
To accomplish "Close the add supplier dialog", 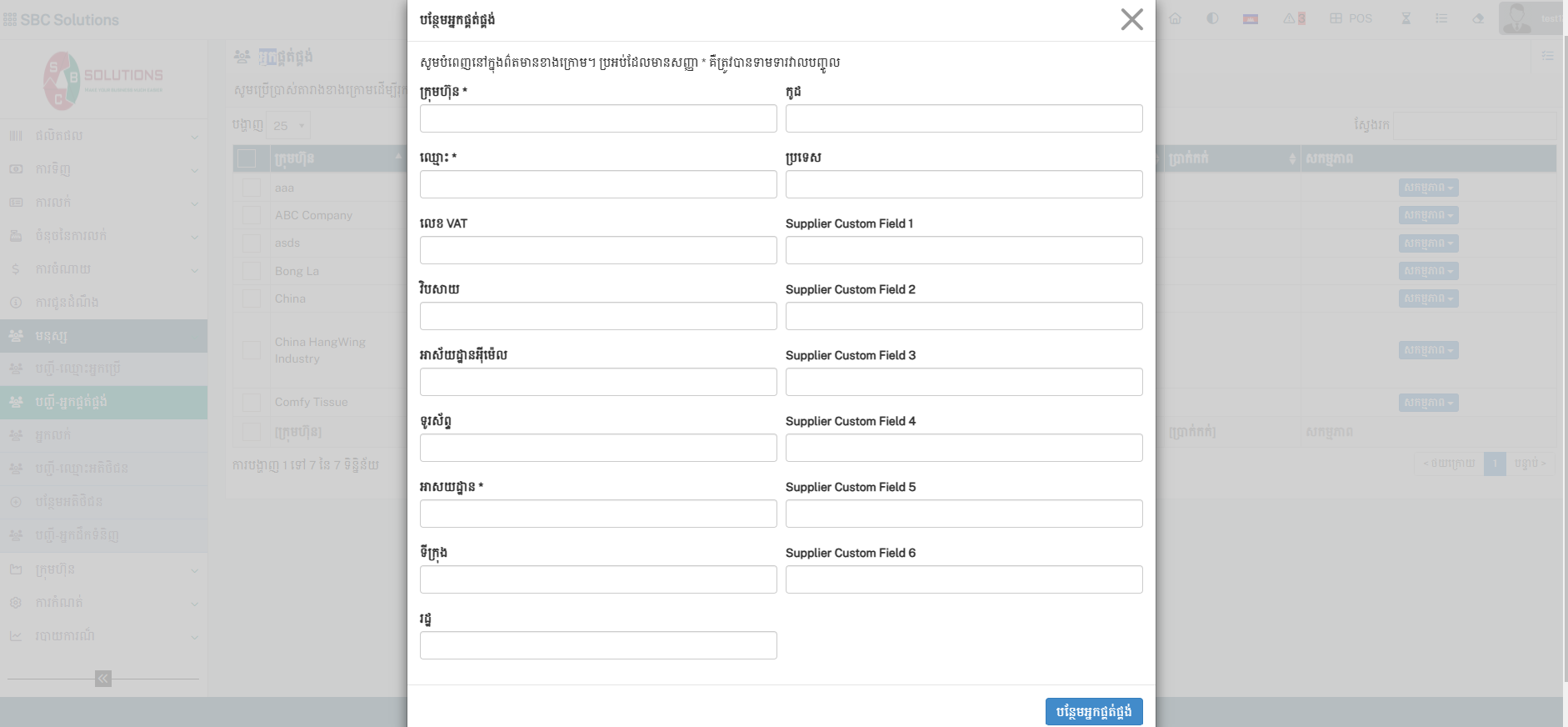I will [x=1131, y=19].
